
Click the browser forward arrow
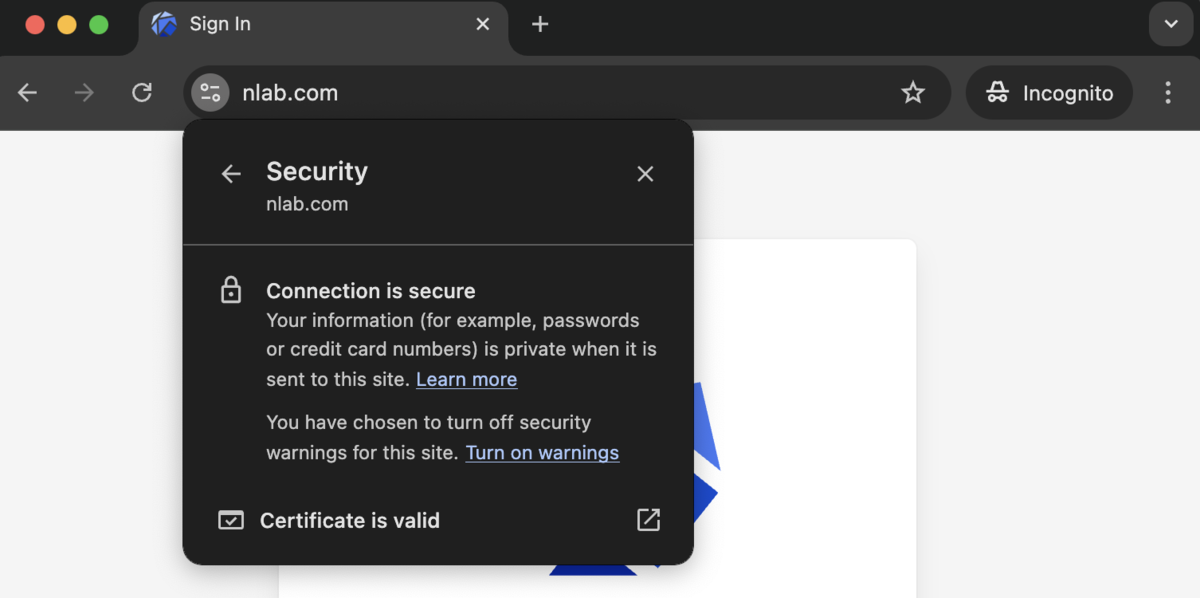tap(85, 93)
